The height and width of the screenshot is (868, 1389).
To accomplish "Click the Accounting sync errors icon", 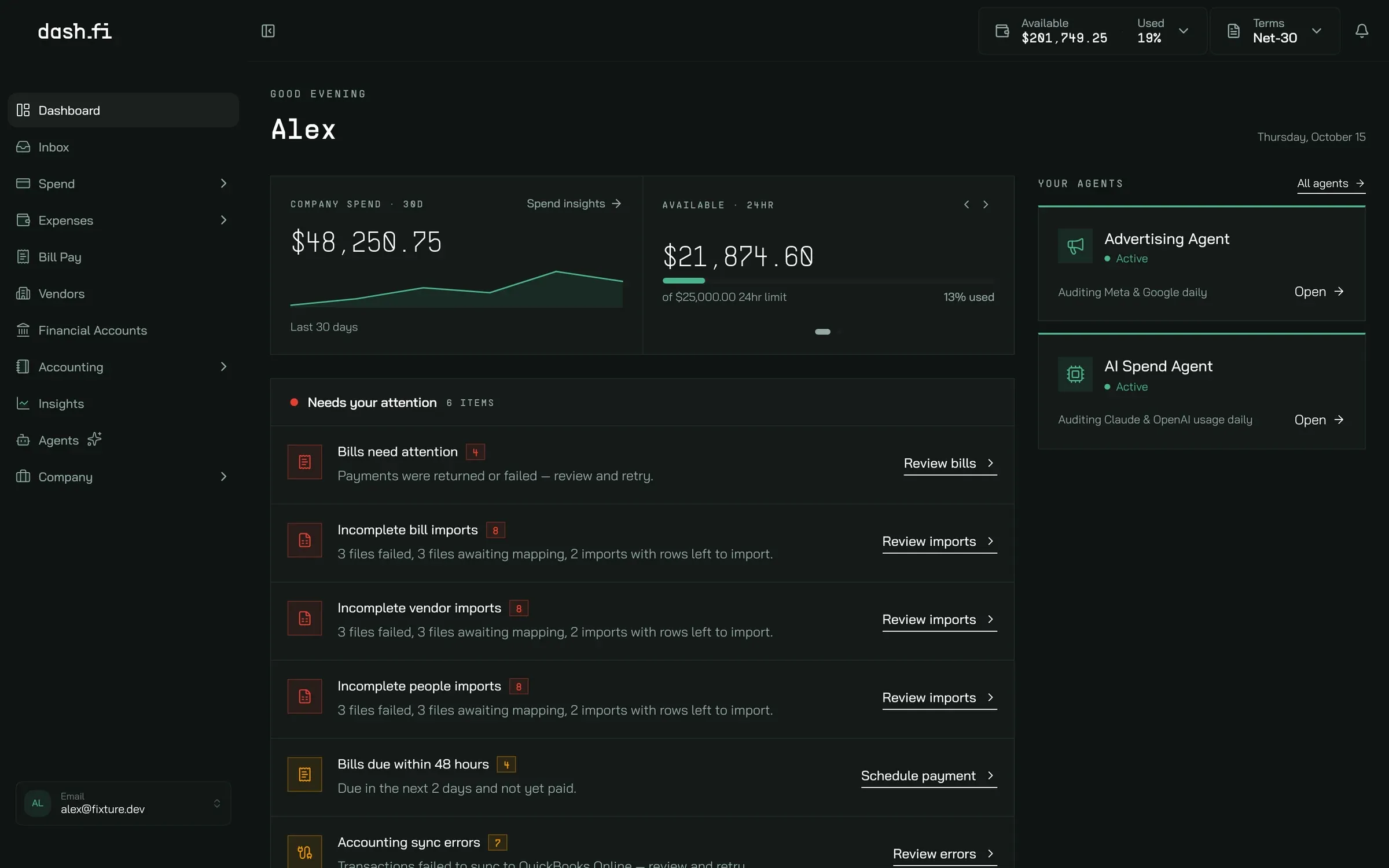I will pyautogui.click(x=304, y=852).
